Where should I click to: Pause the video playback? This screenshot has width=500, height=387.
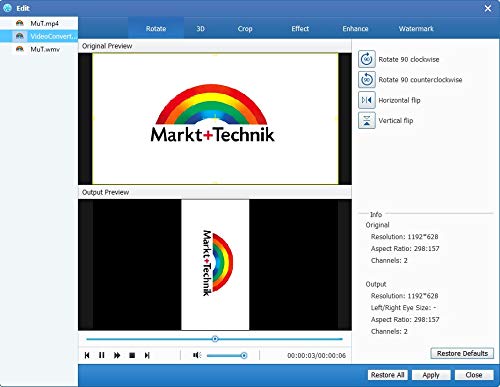click(x=102, y=355)
